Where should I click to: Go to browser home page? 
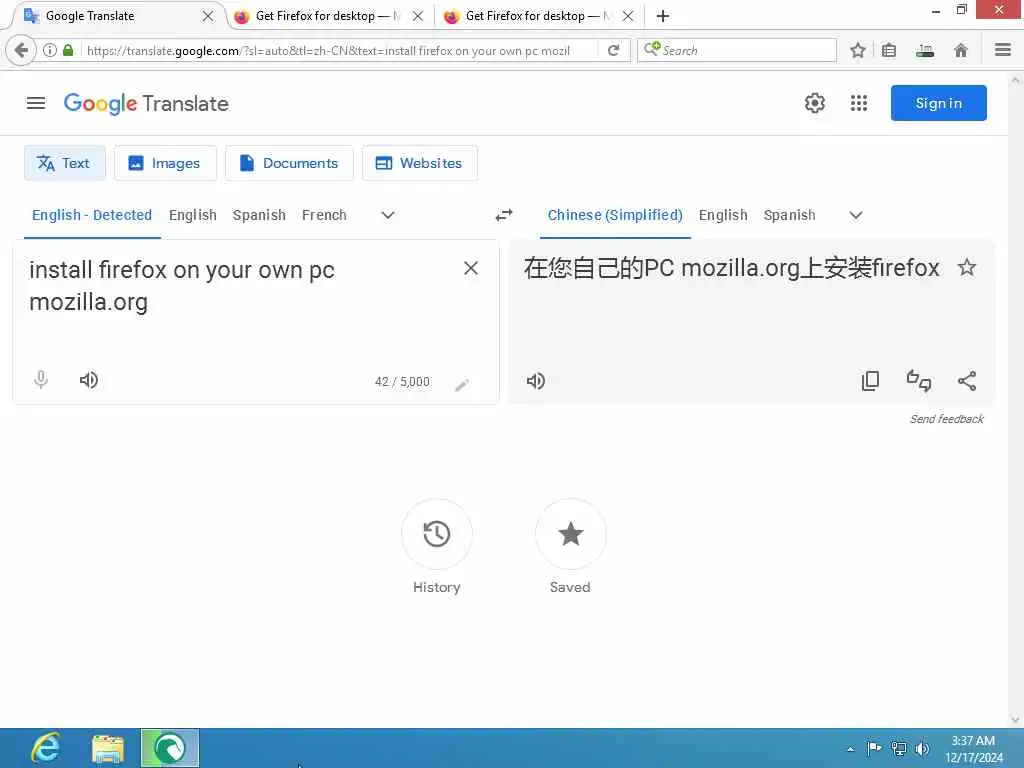coord(961,50)
